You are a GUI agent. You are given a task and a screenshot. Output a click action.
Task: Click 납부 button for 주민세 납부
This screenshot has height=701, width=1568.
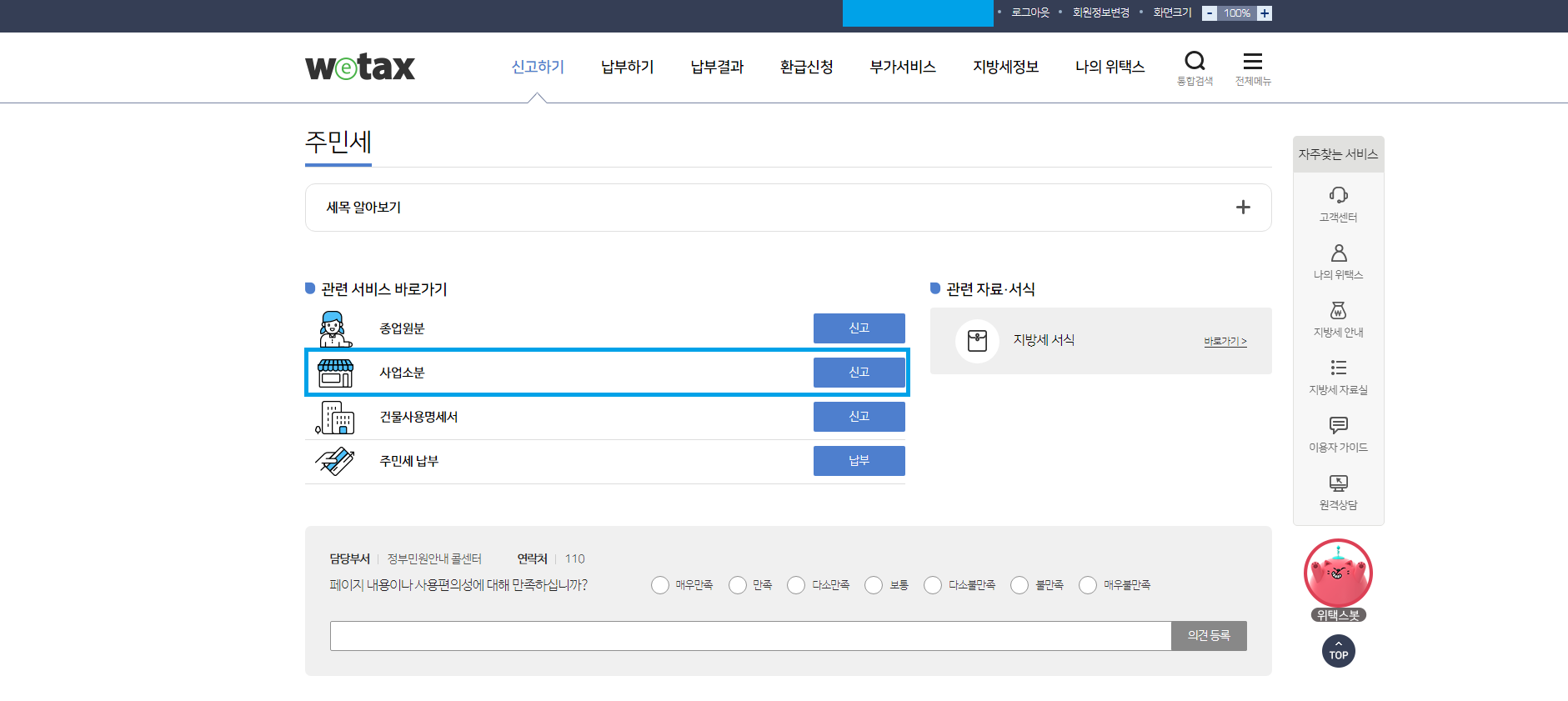click(859, 461)
